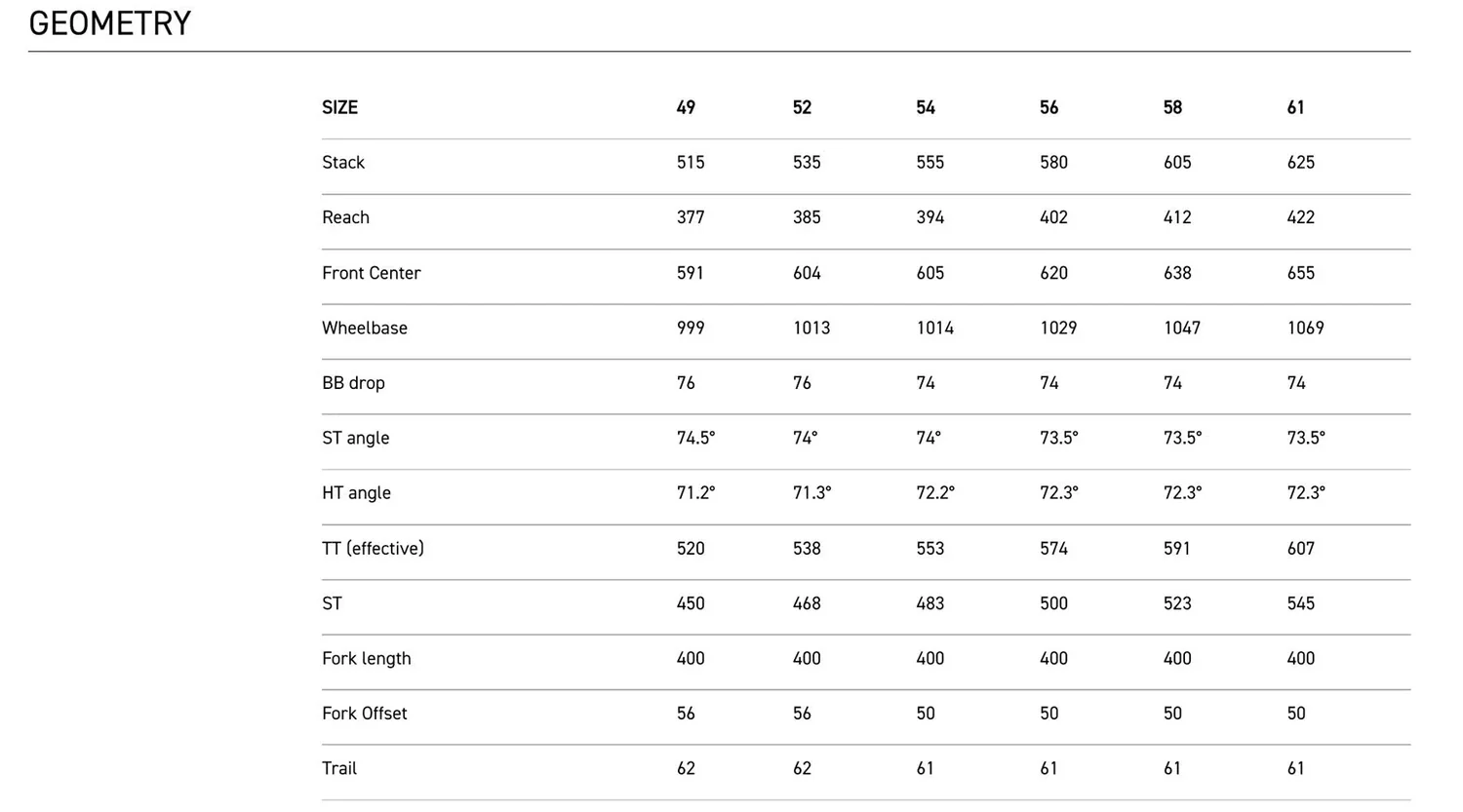The height and width of the screenshot is (812, 1463).
Task: Click the SIZE column header label
Action: 339,107
